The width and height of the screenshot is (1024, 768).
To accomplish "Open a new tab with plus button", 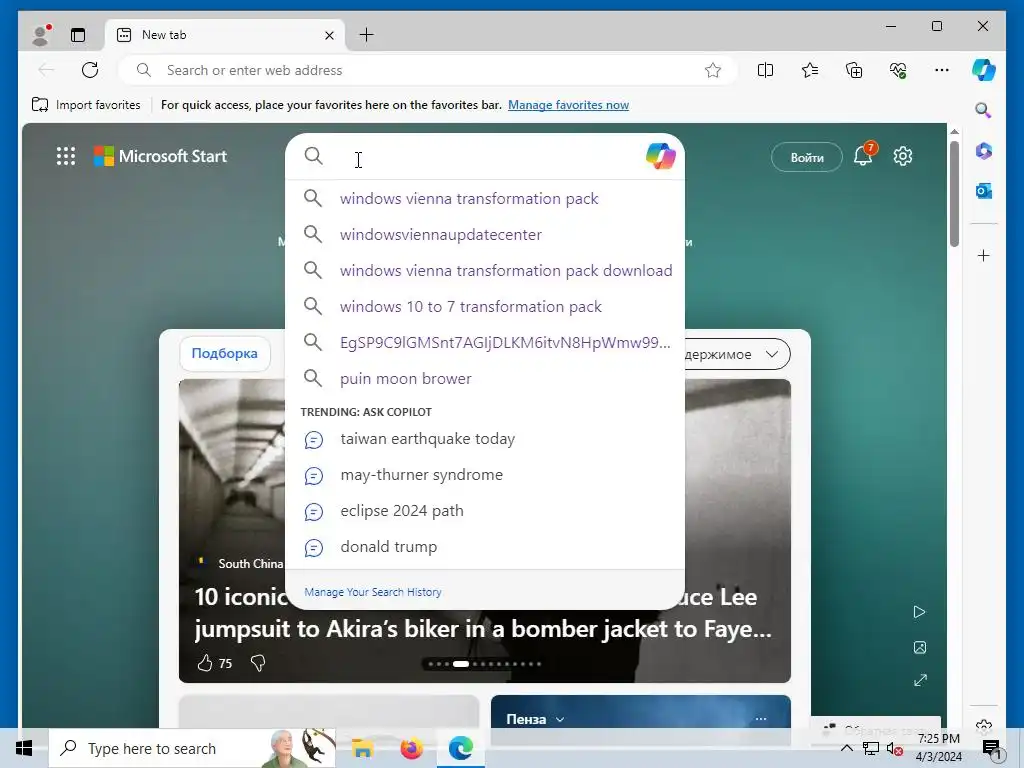I will [366, 35].
